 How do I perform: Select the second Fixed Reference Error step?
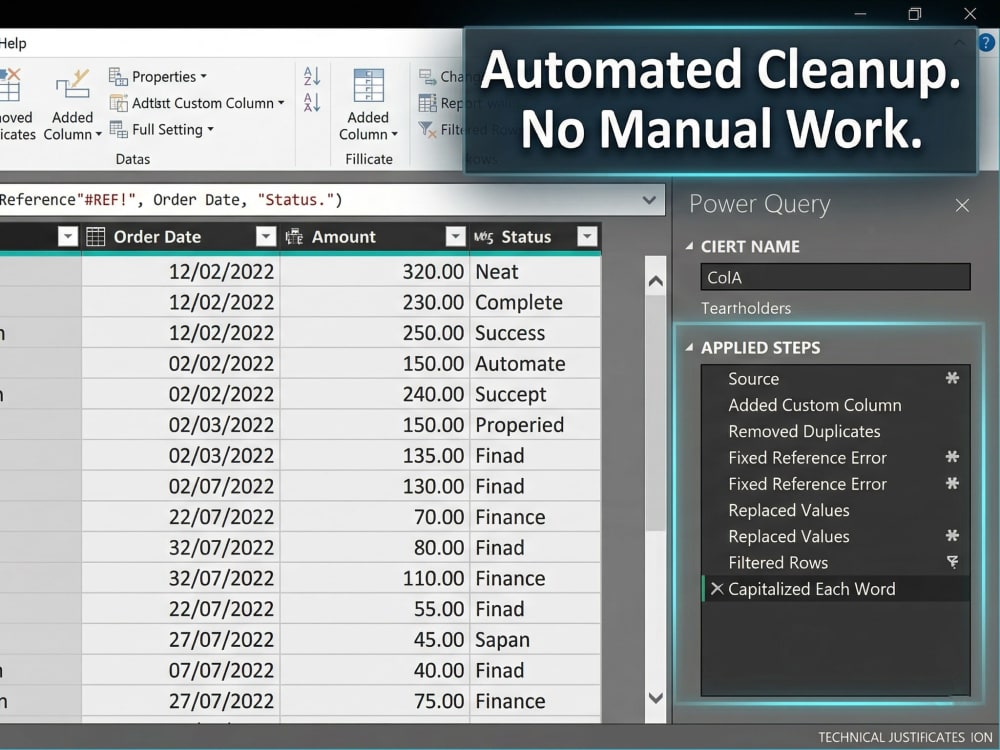[x=835, y=484]
